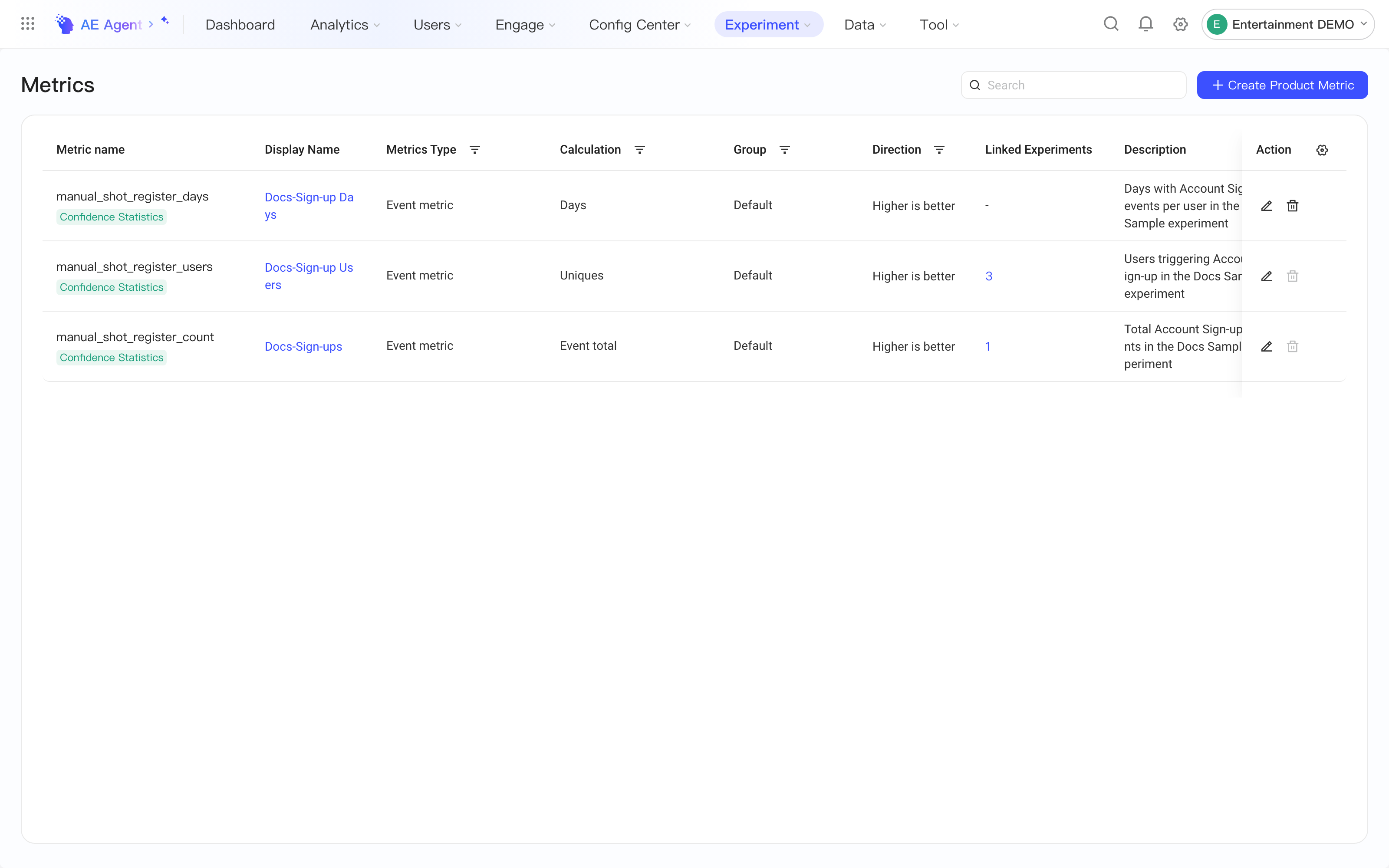Image resolution: width=1389 pixels, height=868 pixels.
Task: Expand the Users menu
Action: tap(438, 25)
